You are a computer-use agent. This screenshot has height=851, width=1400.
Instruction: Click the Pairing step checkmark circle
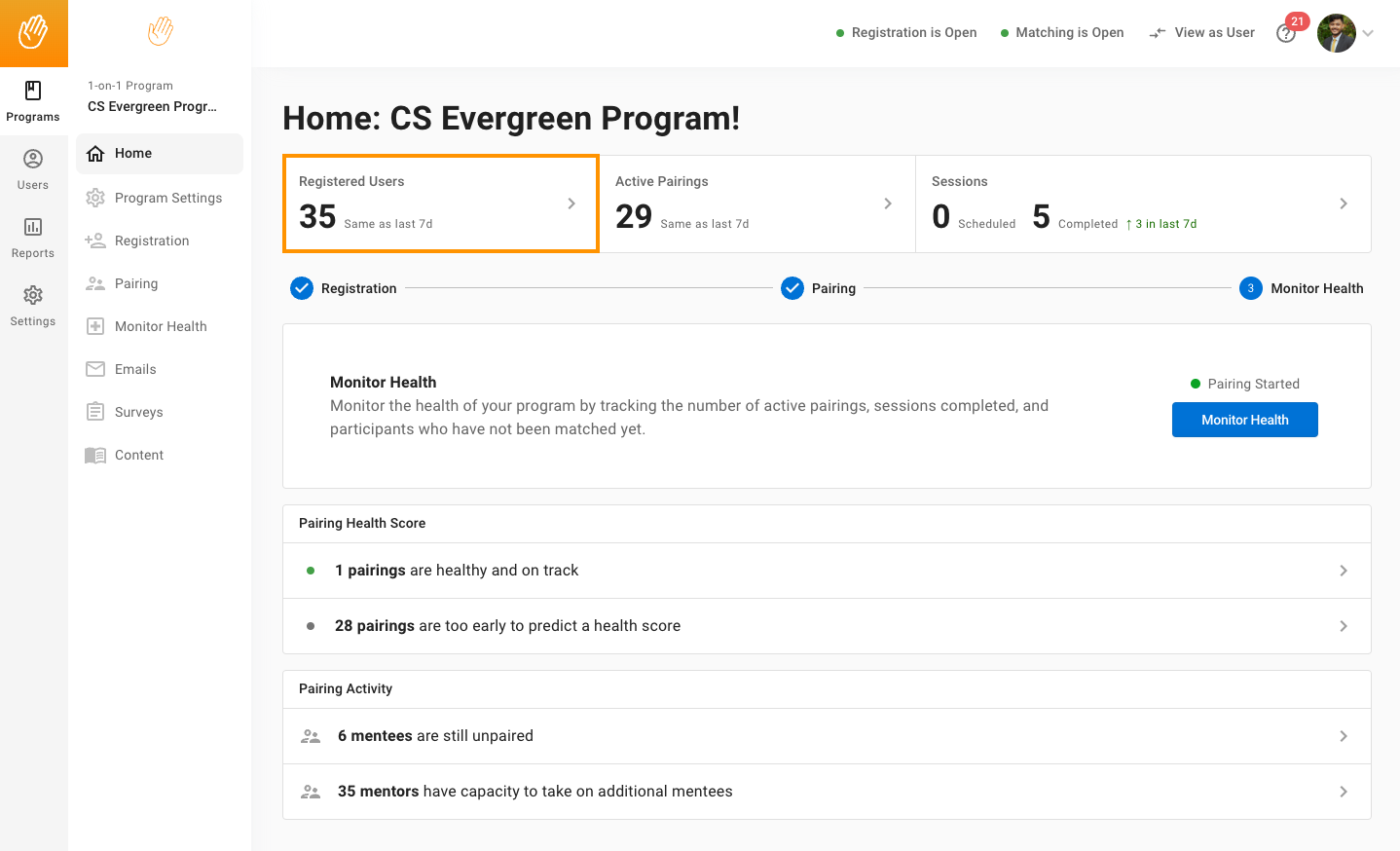tap(792, 288)
